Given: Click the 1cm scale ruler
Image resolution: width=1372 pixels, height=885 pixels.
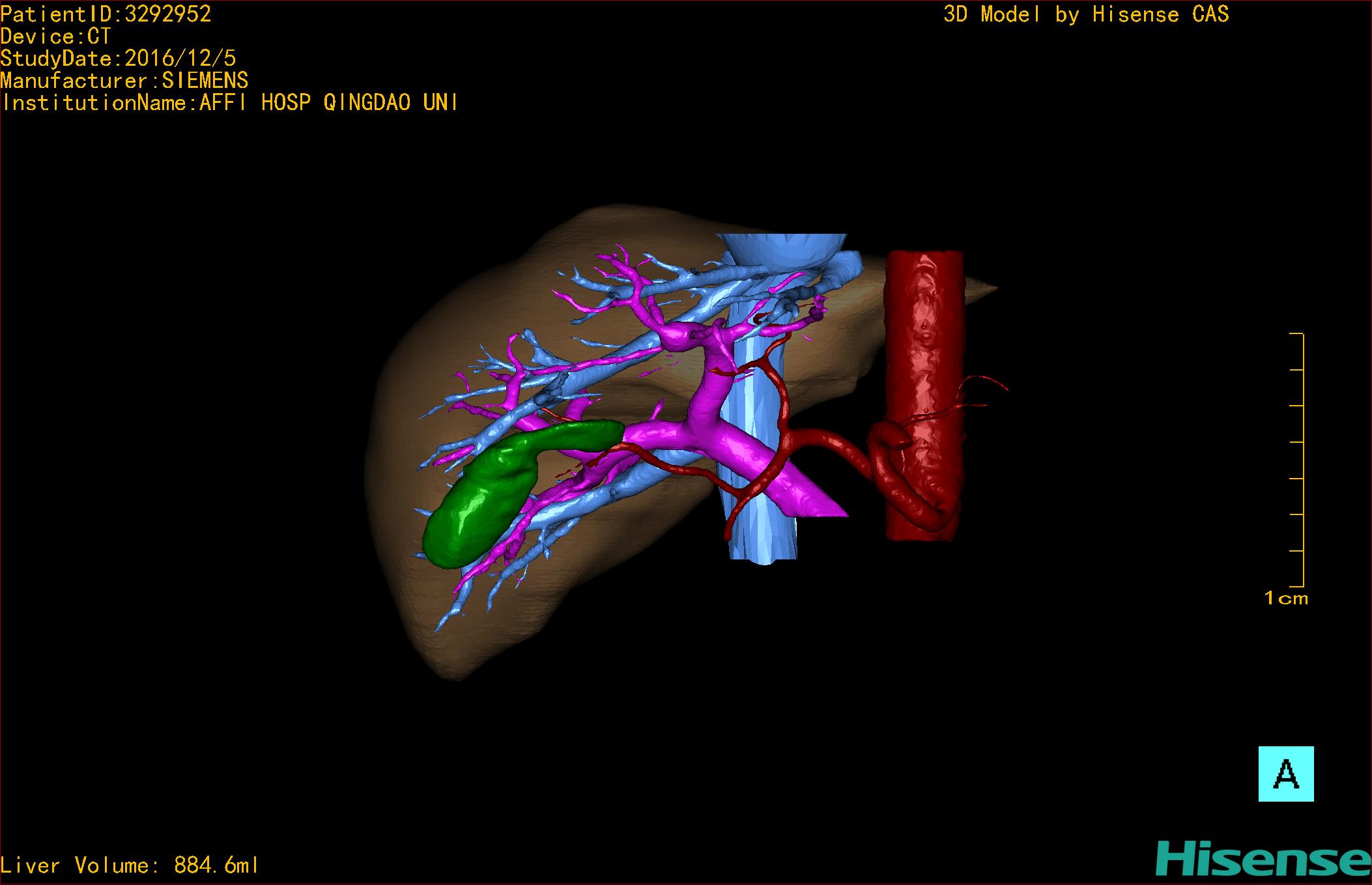Looking at the screenshot, I should click(1297, 459).
